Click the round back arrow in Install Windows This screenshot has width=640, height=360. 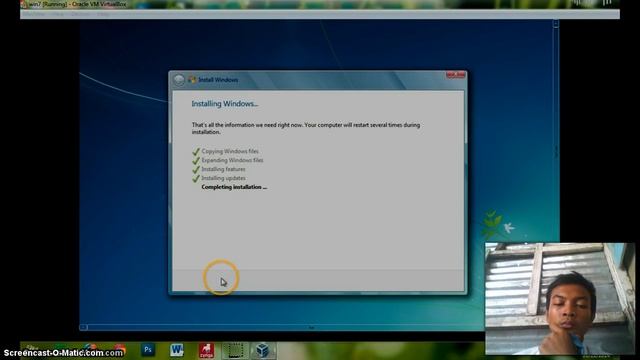[179, 80]
